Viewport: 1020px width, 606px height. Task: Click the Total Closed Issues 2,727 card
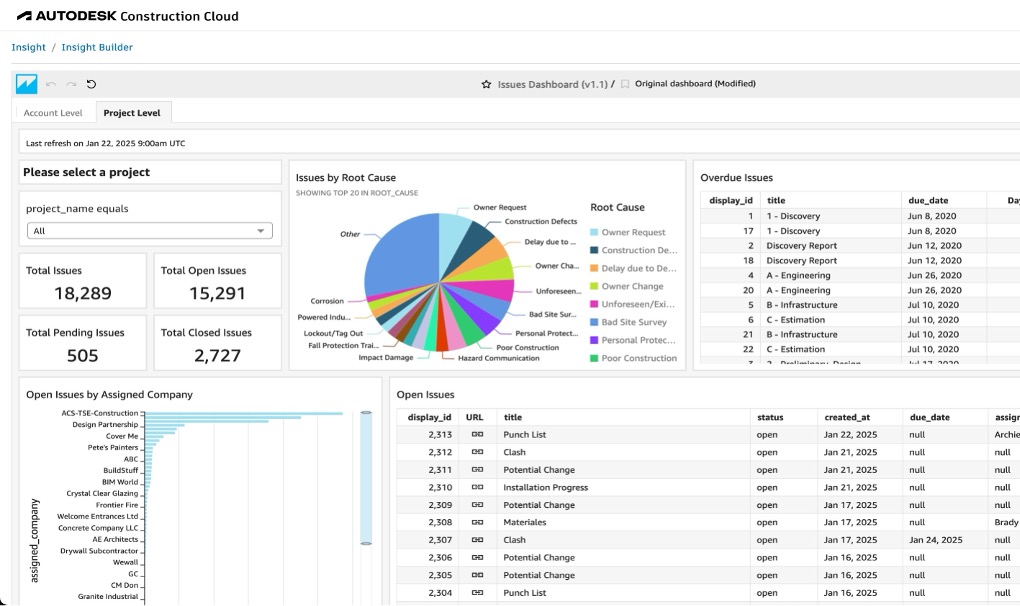click(x=217, y=343)
